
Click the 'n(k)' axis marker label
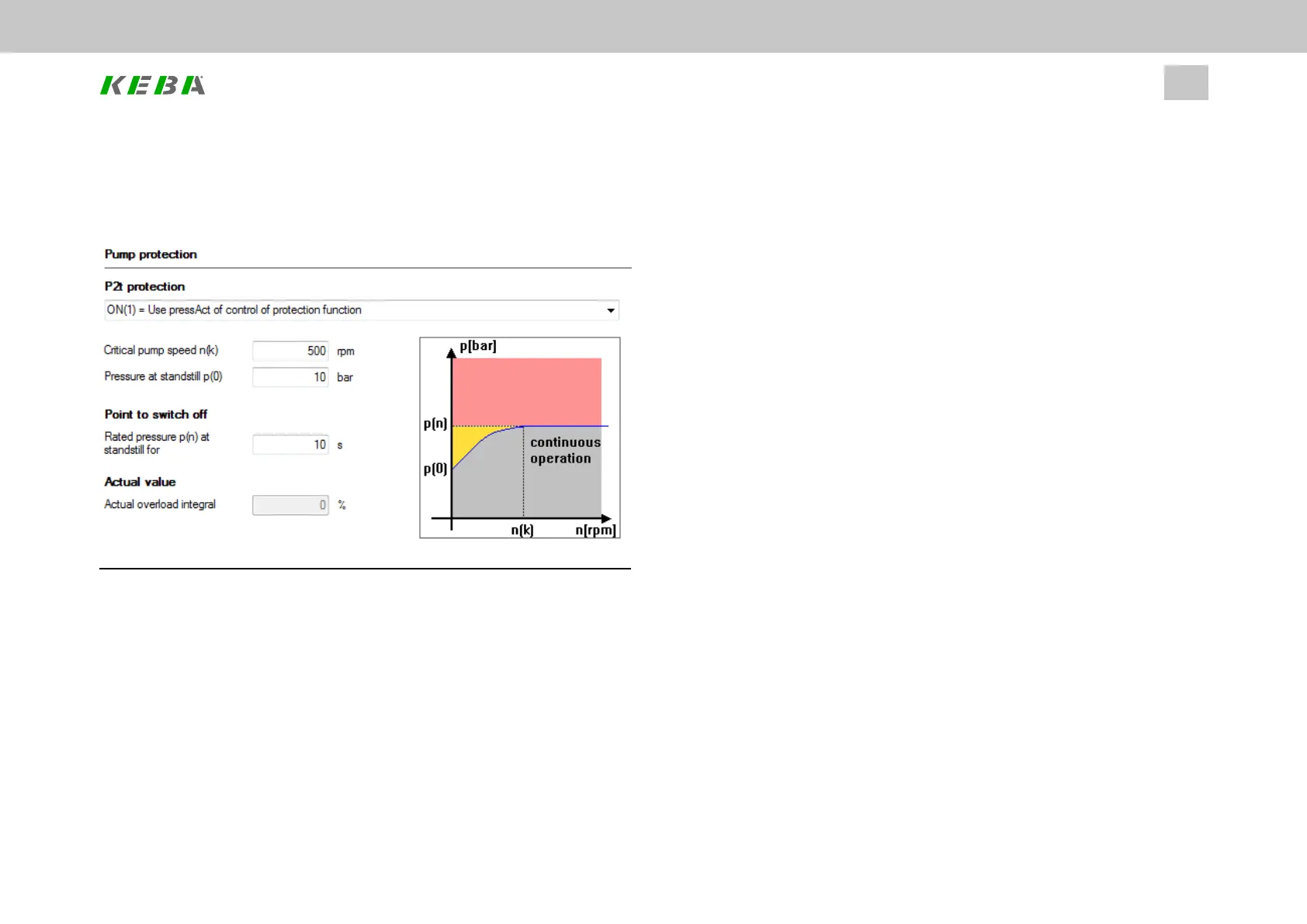point(522,530)
